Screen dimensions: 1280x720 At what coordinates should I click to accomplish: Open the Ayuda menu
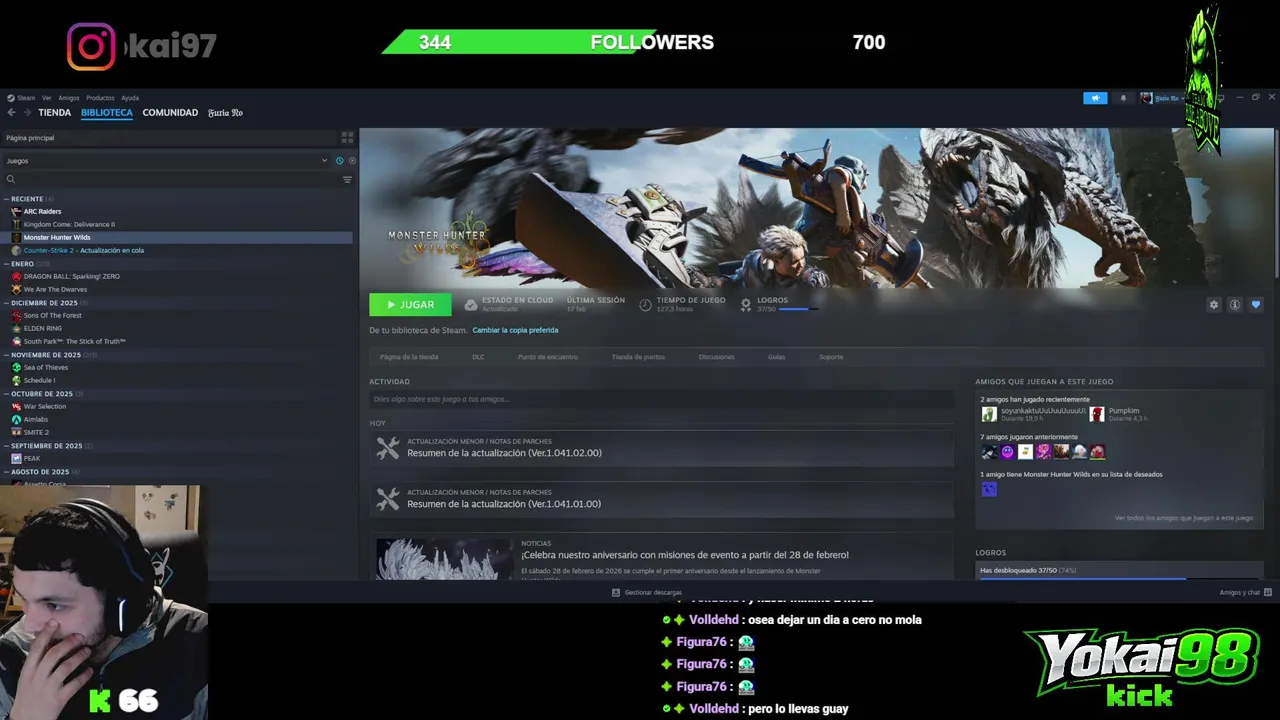click(130, 98)
